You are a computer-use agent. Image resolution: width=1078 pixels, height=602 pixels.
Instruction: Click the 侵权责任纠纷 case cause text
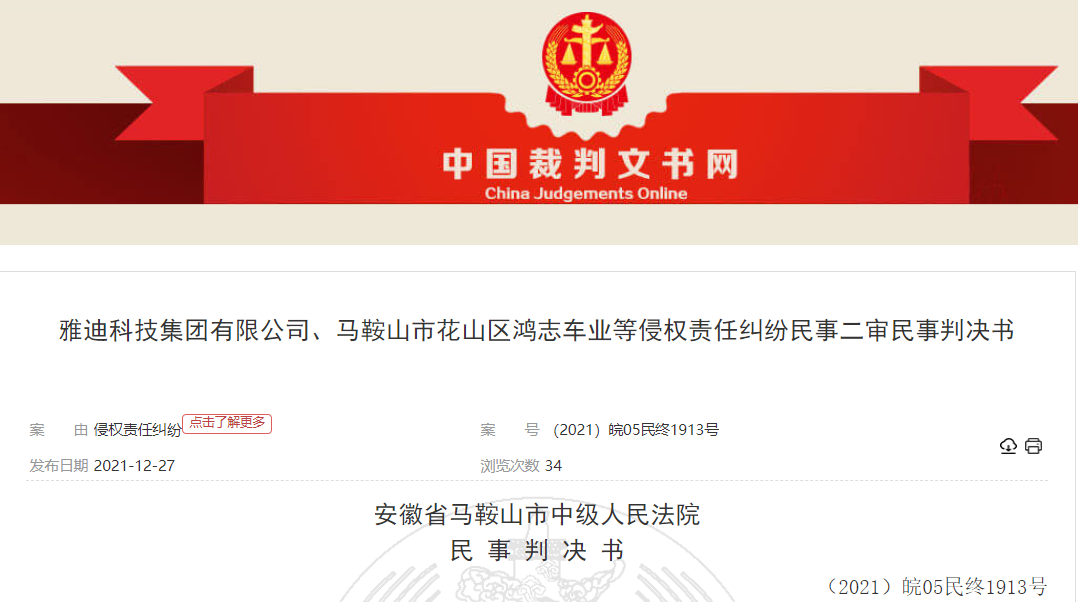pos(138,430)
